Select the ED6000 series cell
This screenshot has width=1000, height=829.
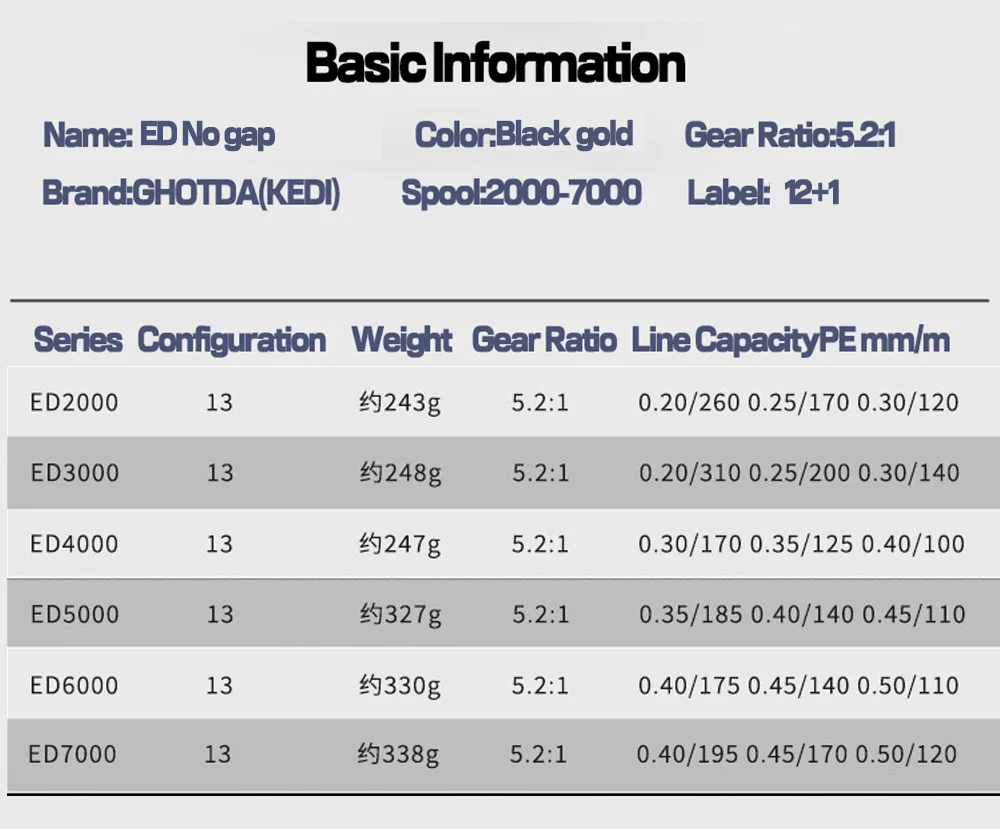coord(74,685)
